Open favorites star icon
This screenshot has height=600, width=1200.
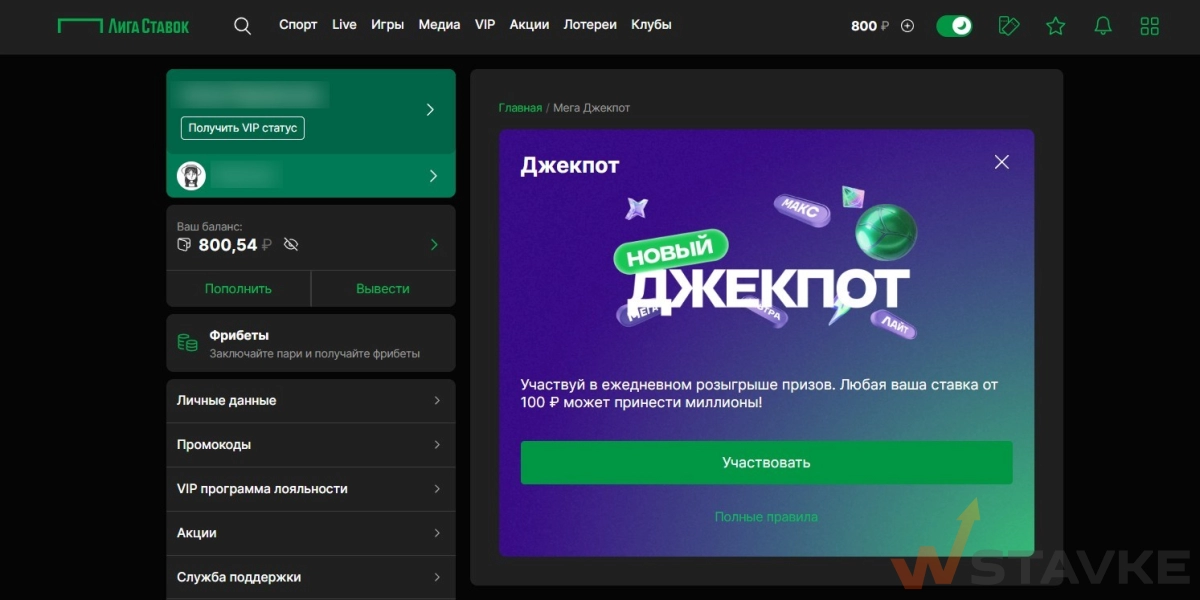click(1055, 26)
